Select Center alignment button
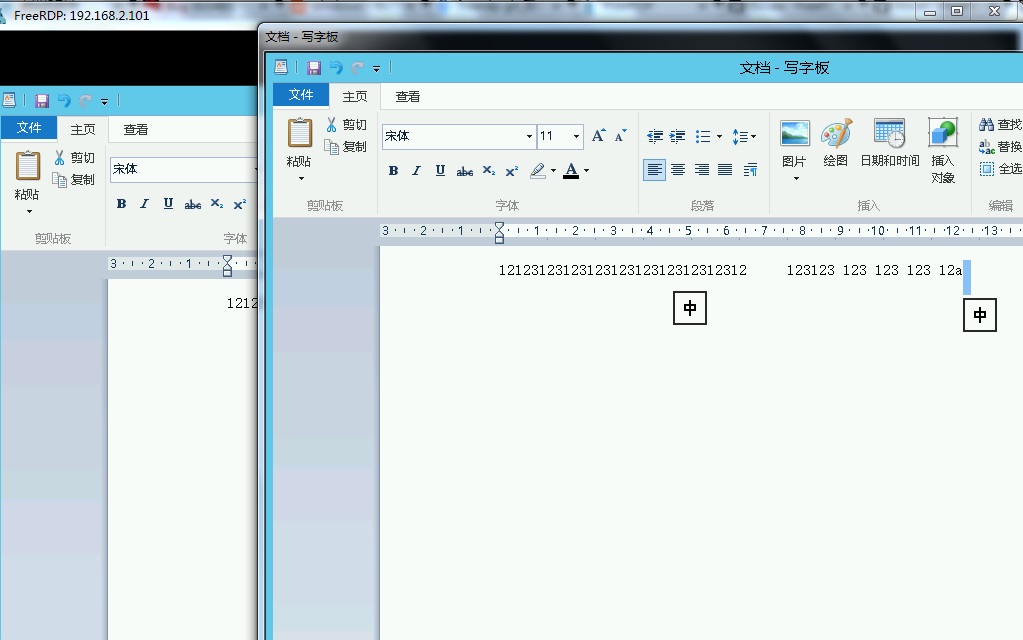Image resolution: width=1023 pixels, height=640 pixels. coord(678,170)
